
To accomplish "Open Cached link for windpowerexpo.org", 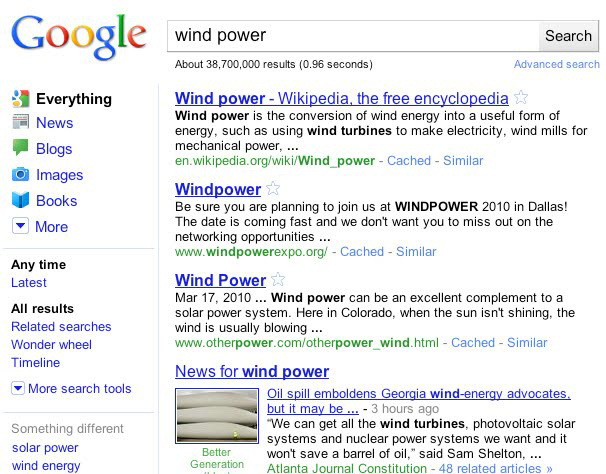I will coord(362,252).
